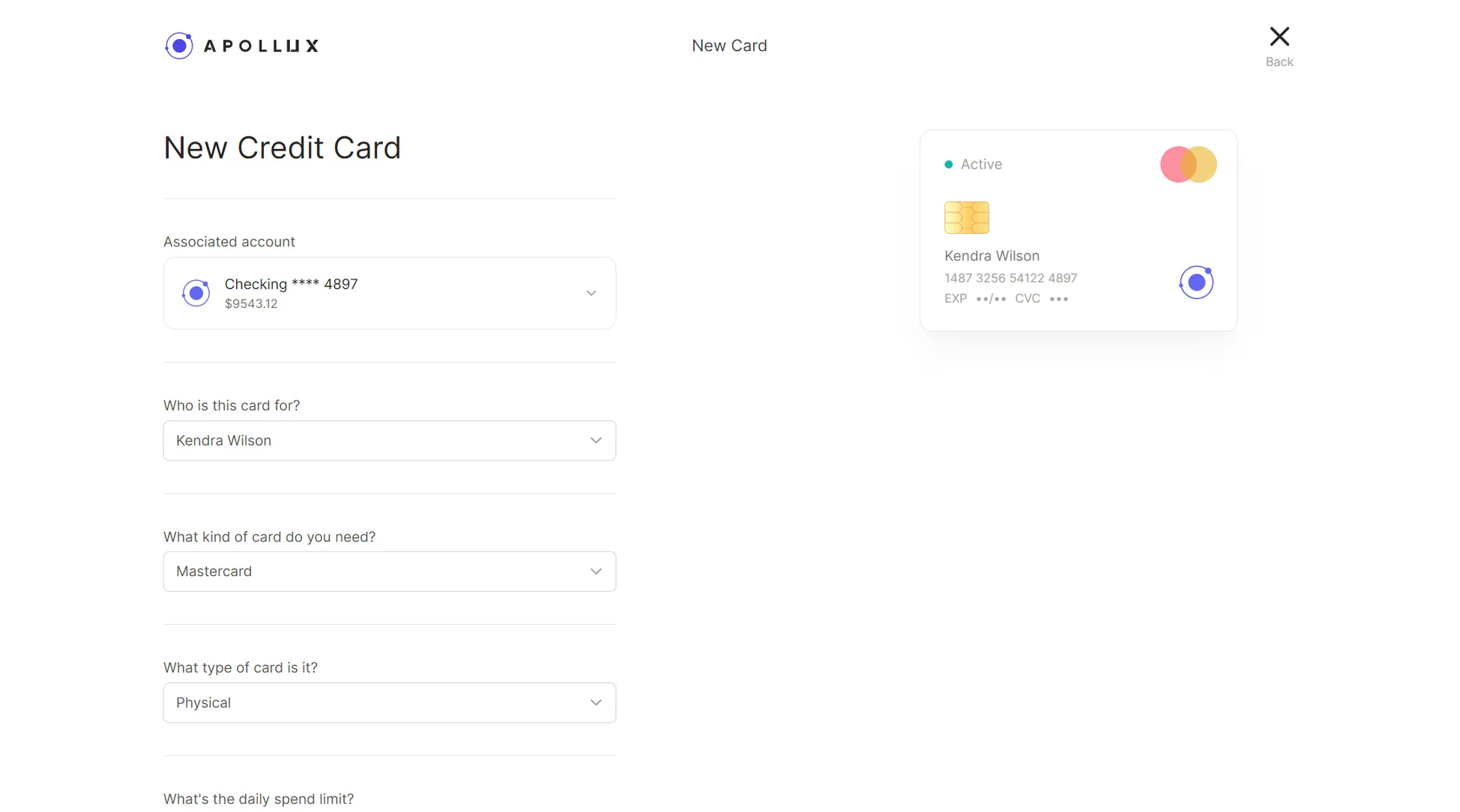
Task: Click the EXP date on the card preview
Action: click(975, 299)
